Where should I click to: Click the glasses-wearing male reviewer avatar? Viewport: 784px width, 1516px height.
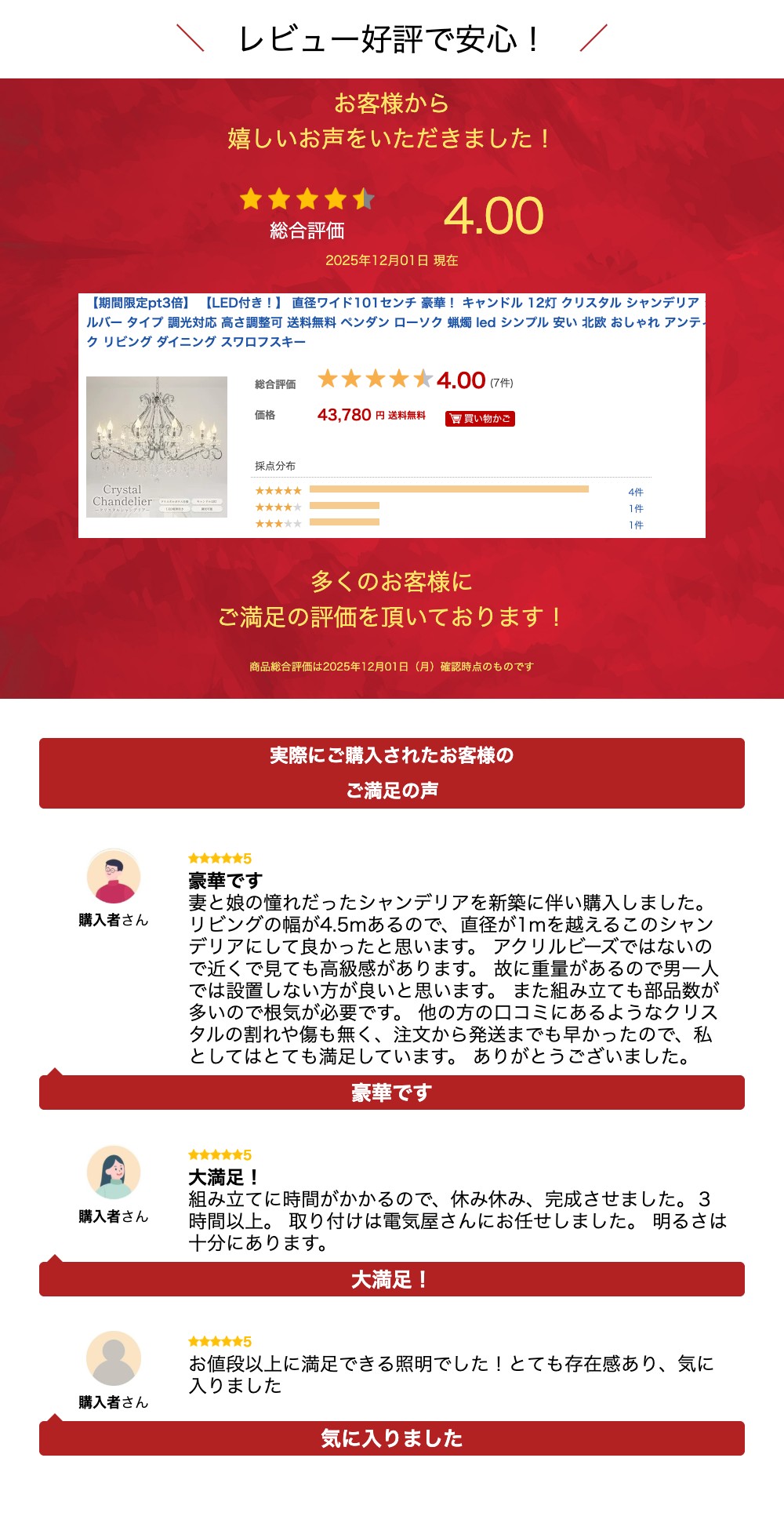click(x=114, y=876)
